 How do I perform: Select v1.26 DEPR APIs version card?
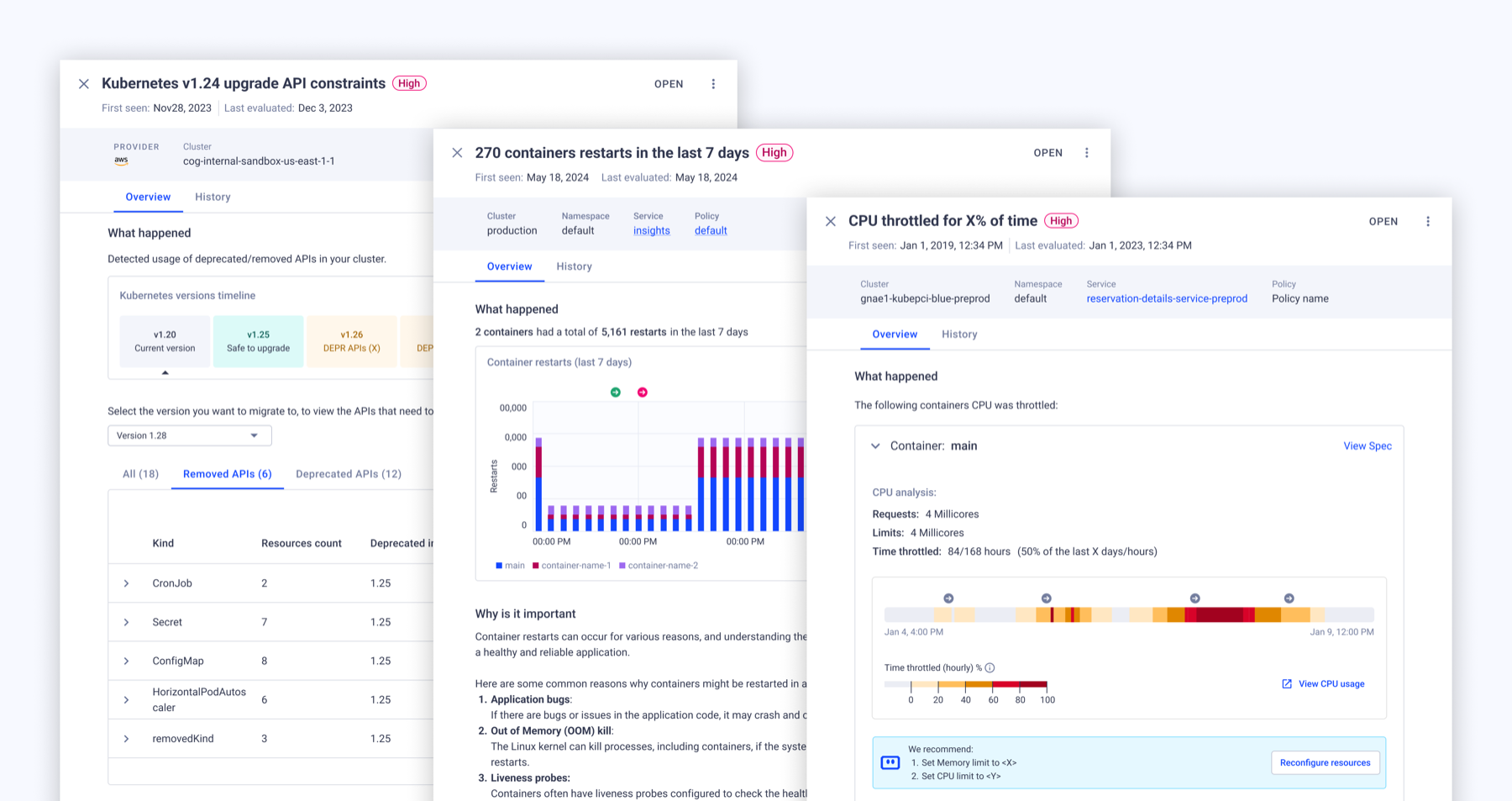[352, 341]
